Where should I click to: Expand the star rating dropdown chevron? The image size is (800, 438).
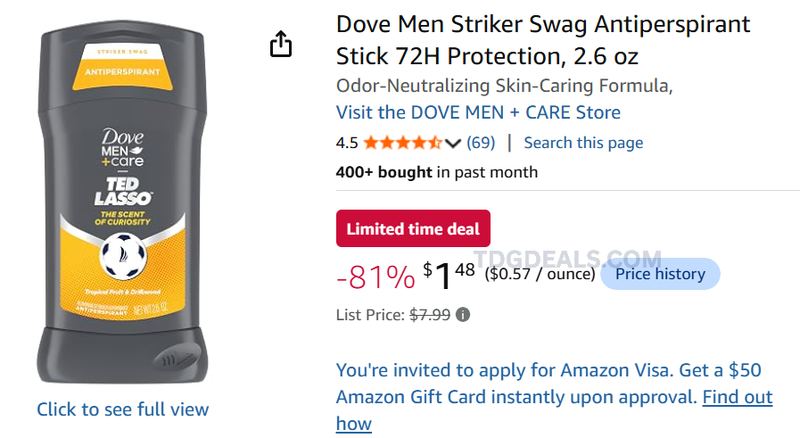tap(453, 143)
